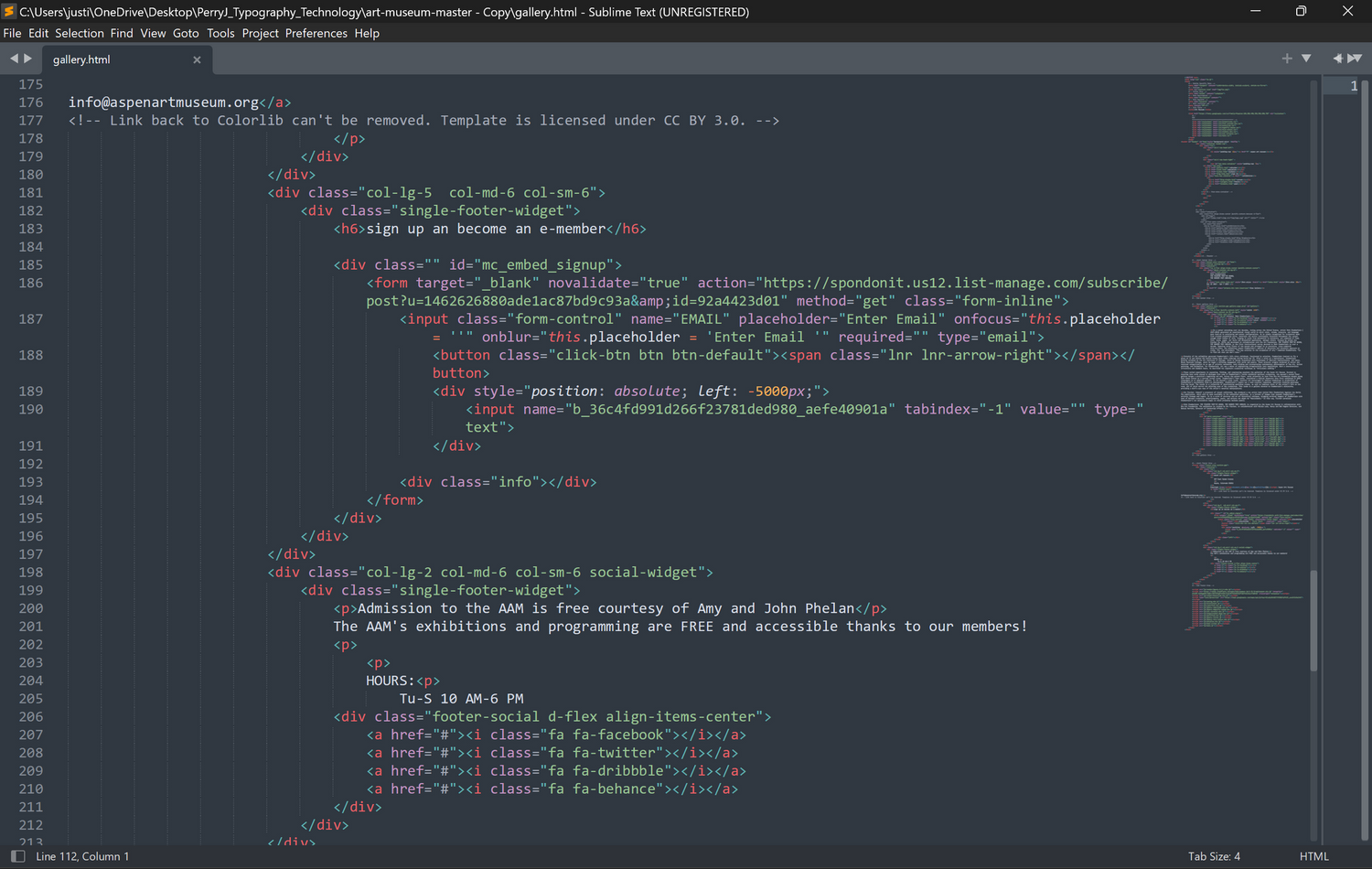Click 'sign up an become an e-member' text
This screenshot has height=869, width=1372.
tap(486, 229)
